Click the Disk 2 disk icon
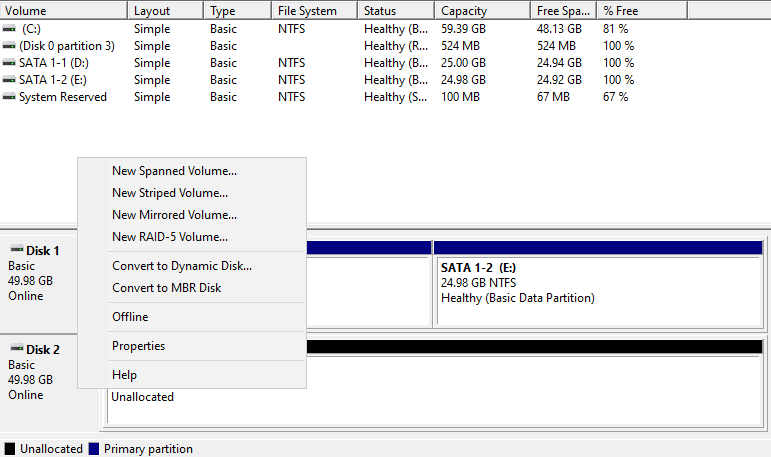 pyautogui.click(x=17, y=348)
